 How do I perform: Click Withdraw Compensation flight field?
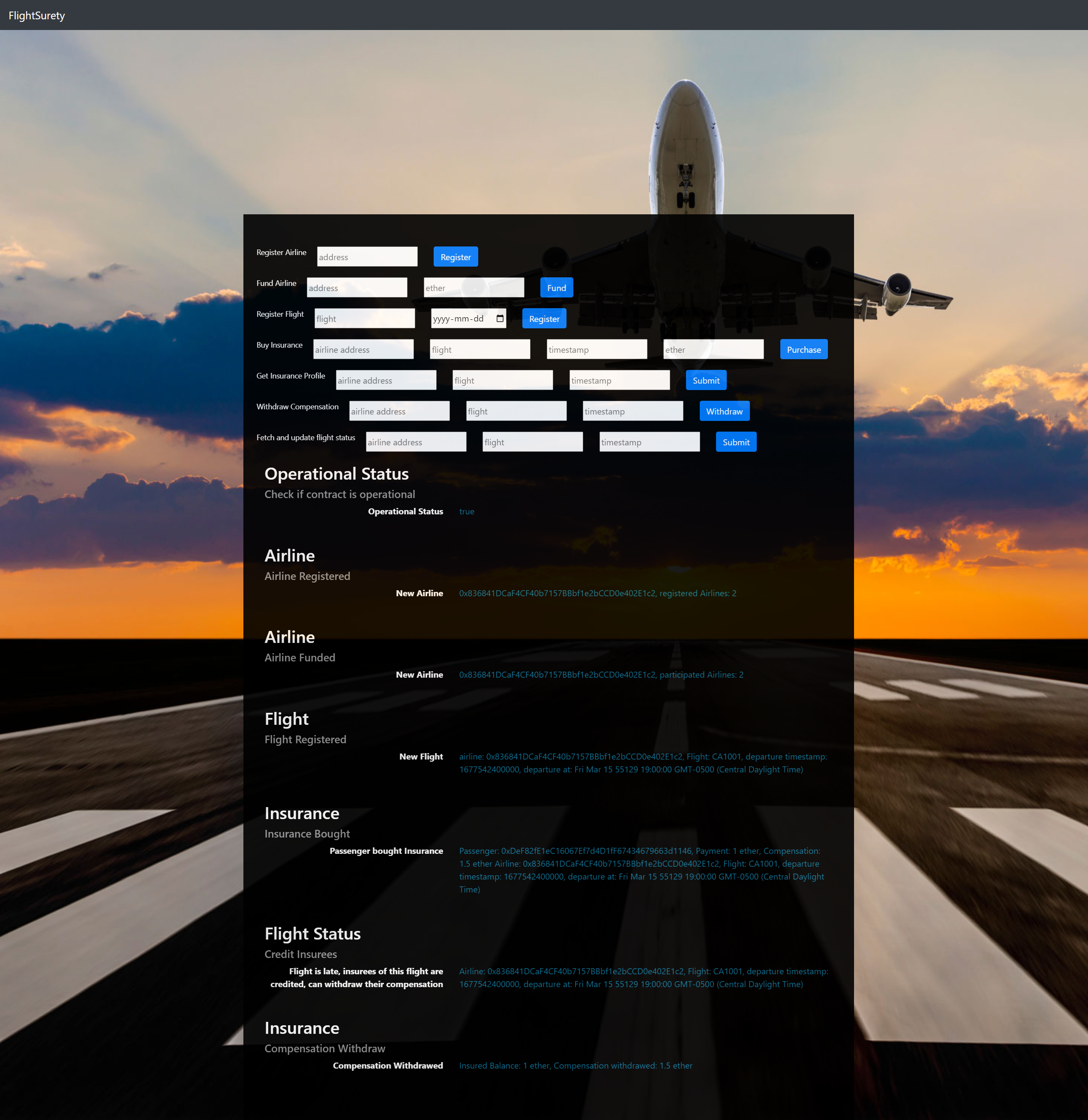516,411
